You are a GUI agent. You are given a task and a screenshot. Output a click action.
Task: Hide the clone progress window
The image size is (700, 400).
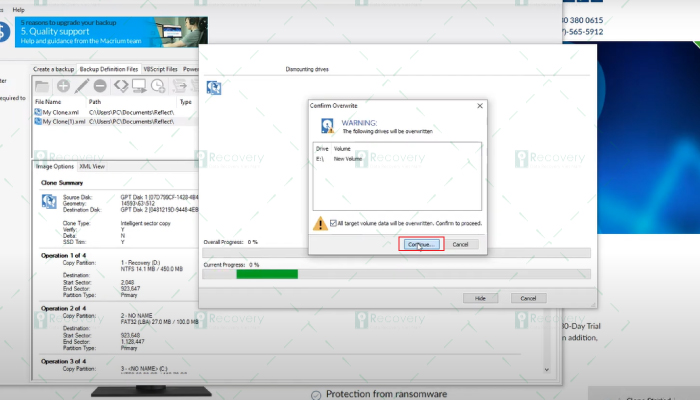pos(480,298)
